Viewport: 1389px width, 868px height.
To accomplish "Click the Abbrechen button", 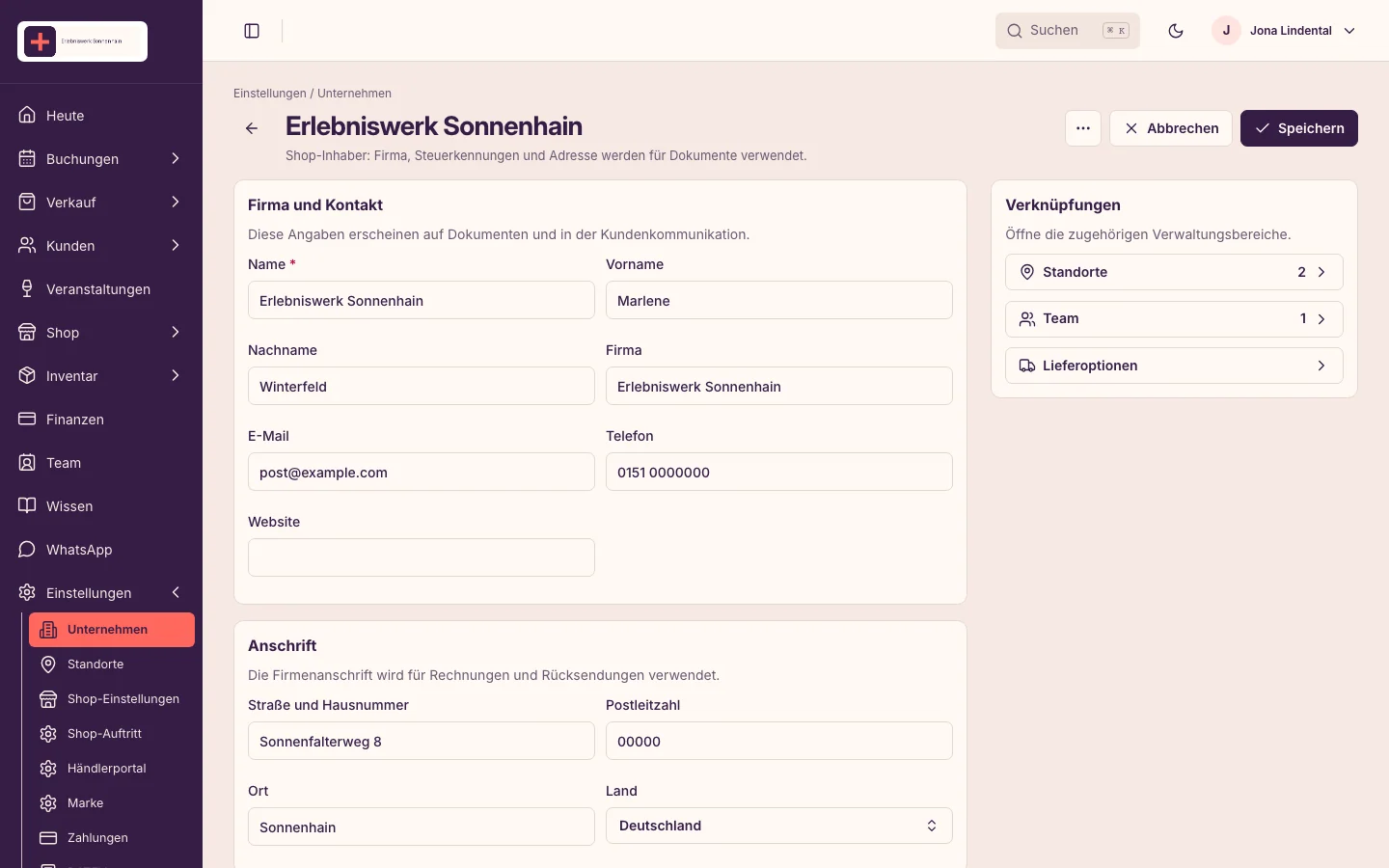I will click(x=1171, y=128).
